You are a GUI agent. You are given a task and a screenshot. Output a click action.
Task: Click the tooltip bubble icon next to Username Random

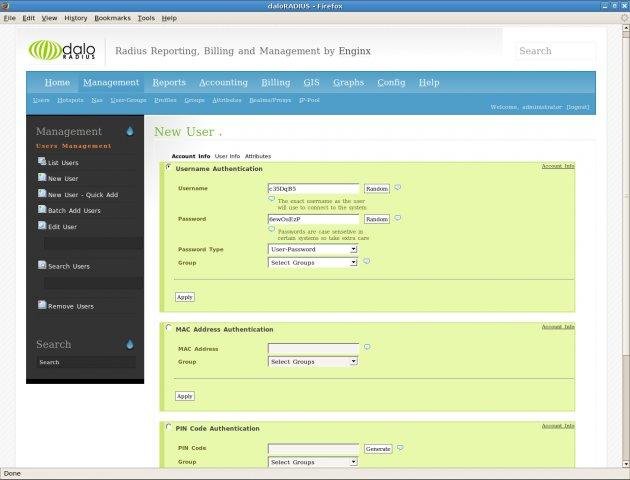[x=397, y=188]
